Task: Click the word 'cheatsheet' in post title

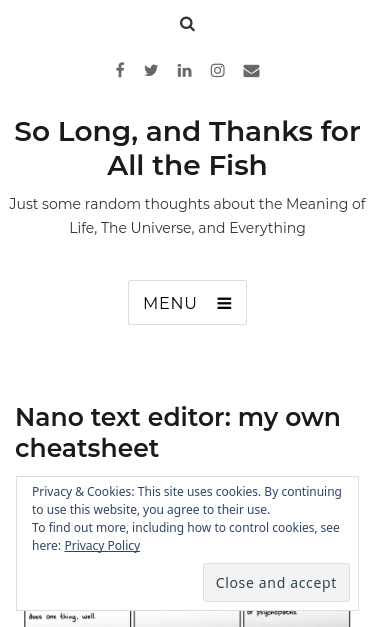Action: pyautogui.click(x=87, y=448)
